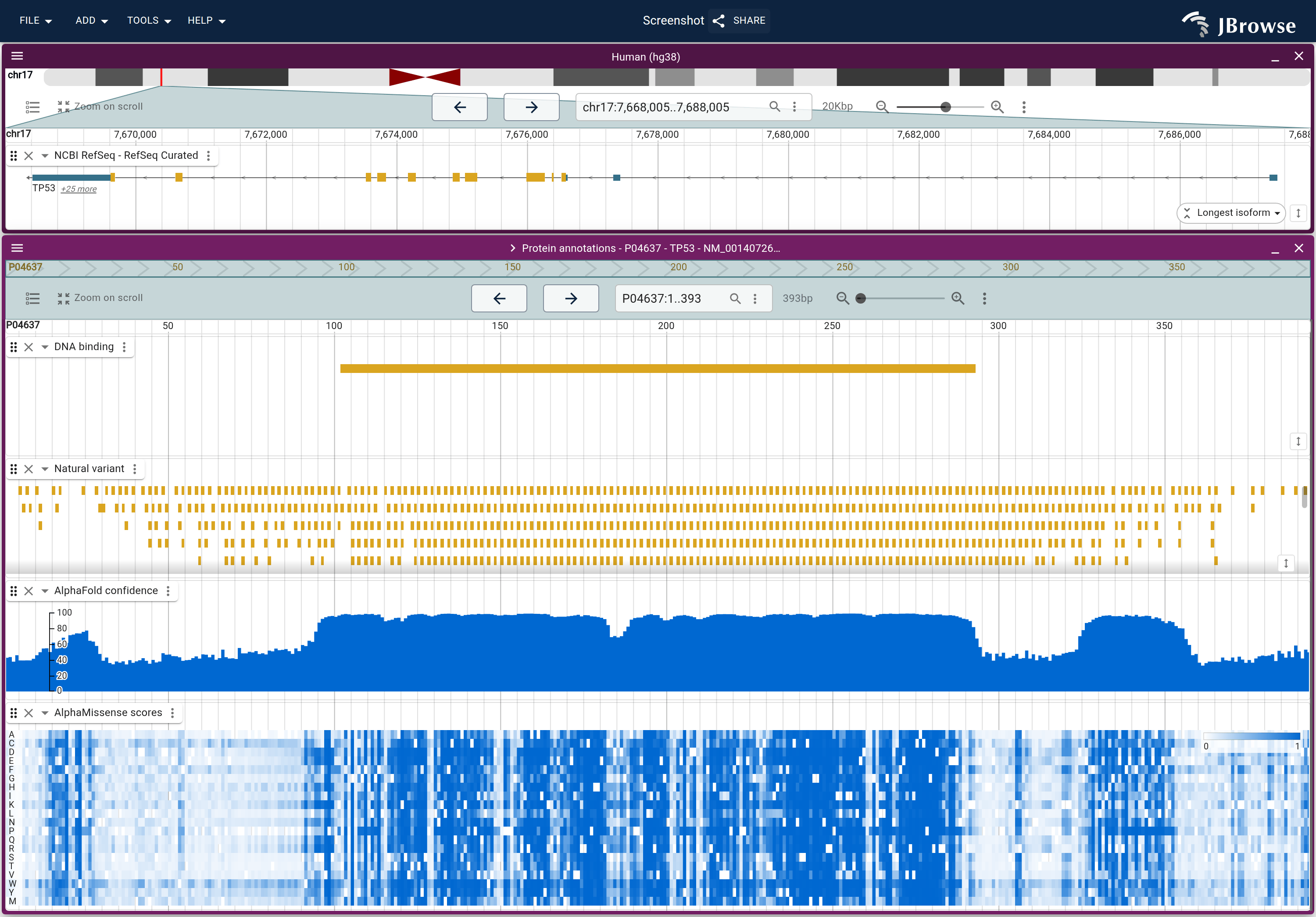The height and width of the screenshot is (917, 1316).
Task: Click NCBI RefSeq track height resize handle
Action: (x=1298, y=213)
